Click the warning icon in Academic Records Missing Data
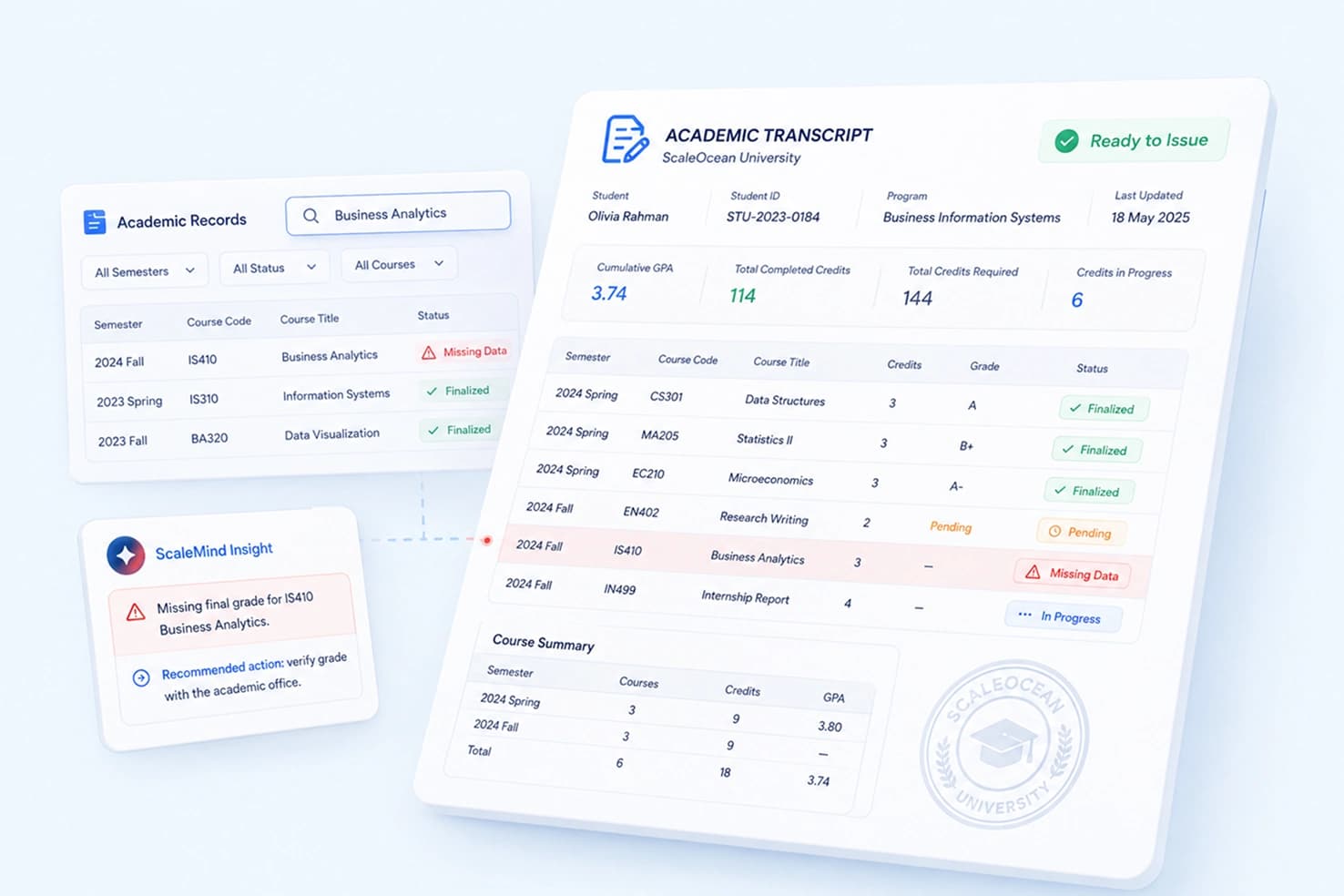 [x=429, y=352]
